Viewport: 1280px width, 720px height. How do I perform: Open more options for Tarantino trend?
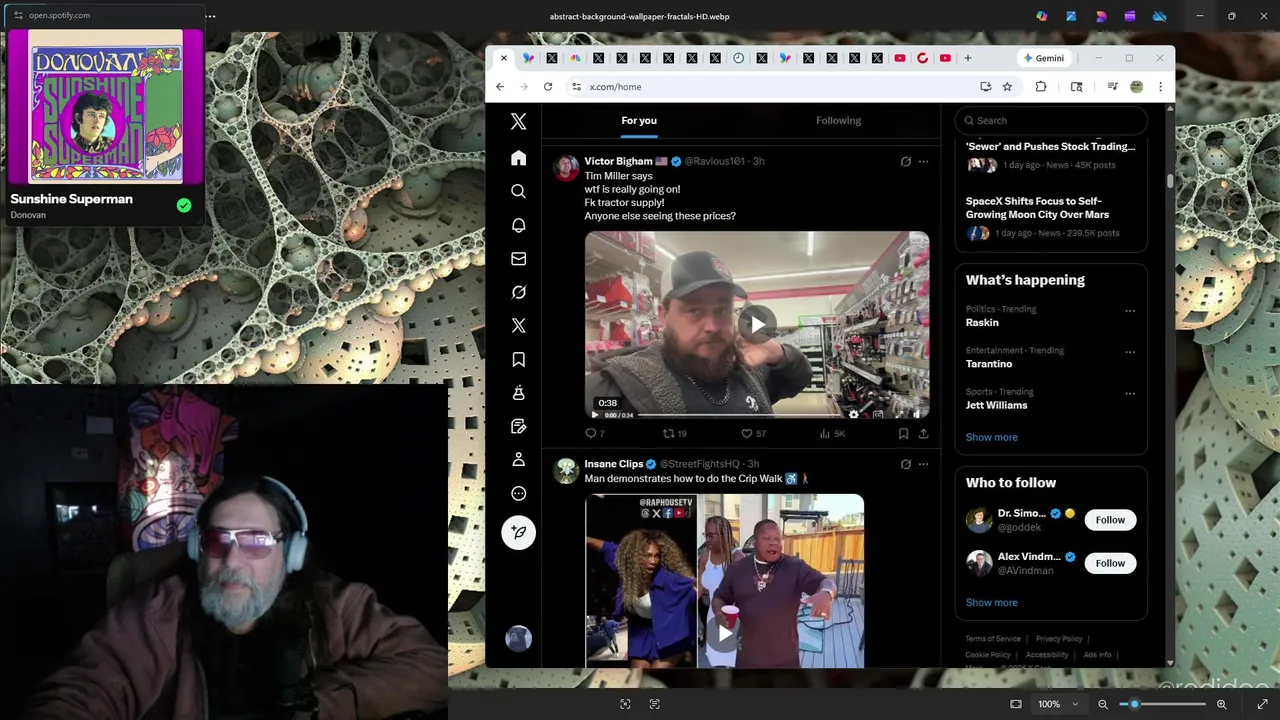pyautogui.click(x=1130, y=352)
